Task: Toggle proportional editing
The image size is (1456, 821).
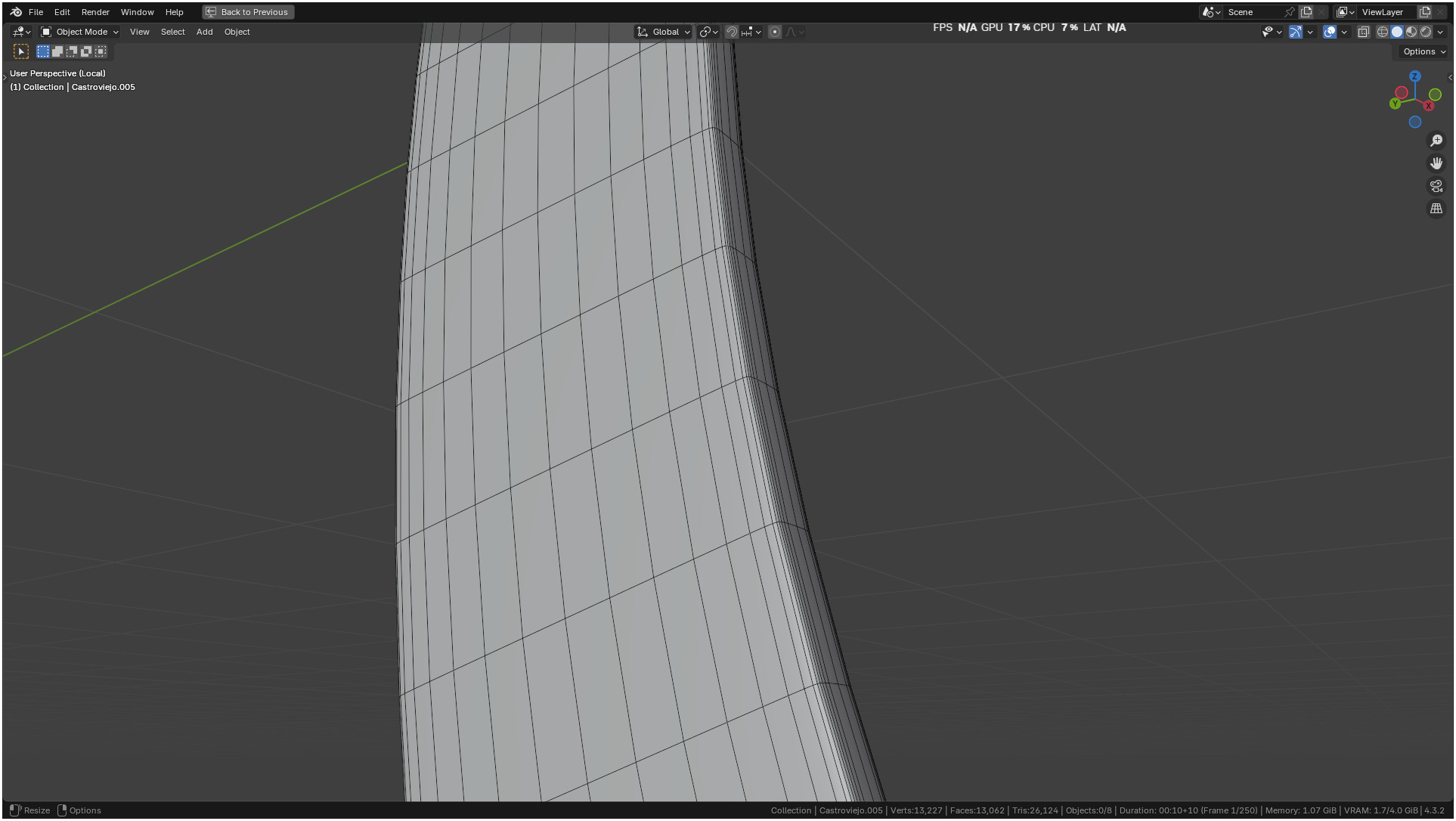Action: (x=774, y=32)
